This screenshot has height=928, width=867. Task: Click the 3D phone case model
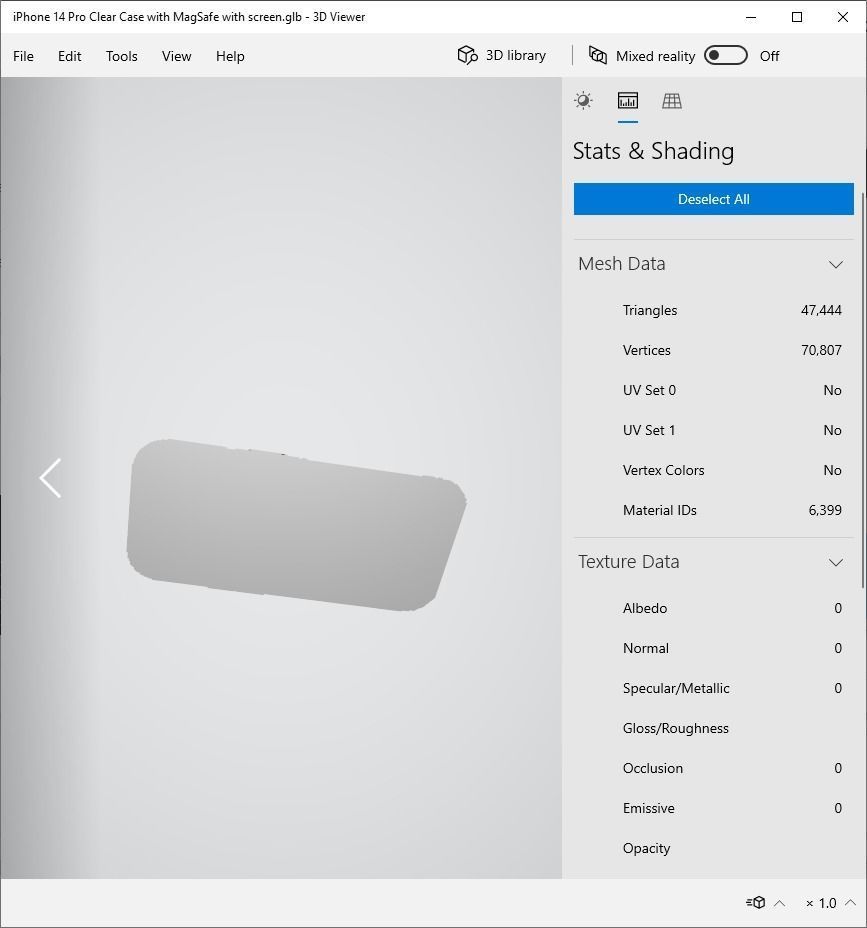tap(296, 526)
